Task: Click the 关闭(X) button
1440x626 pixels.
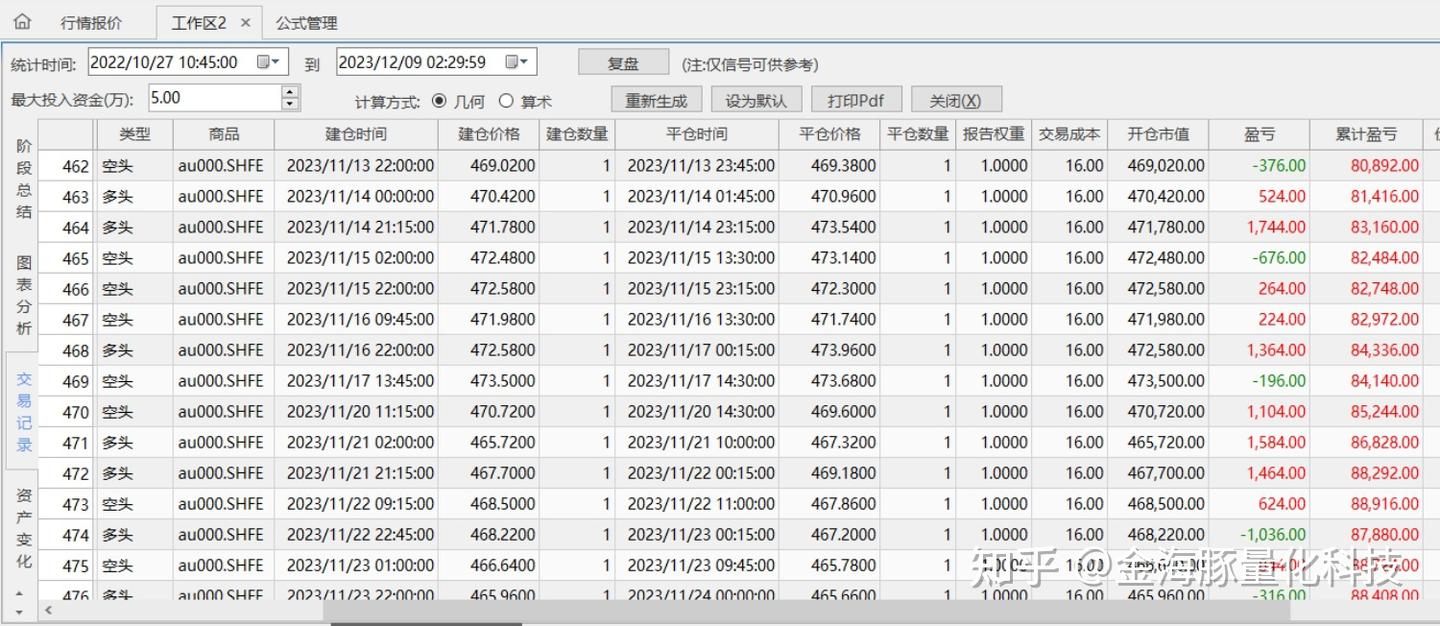Action: click(955, 99)
